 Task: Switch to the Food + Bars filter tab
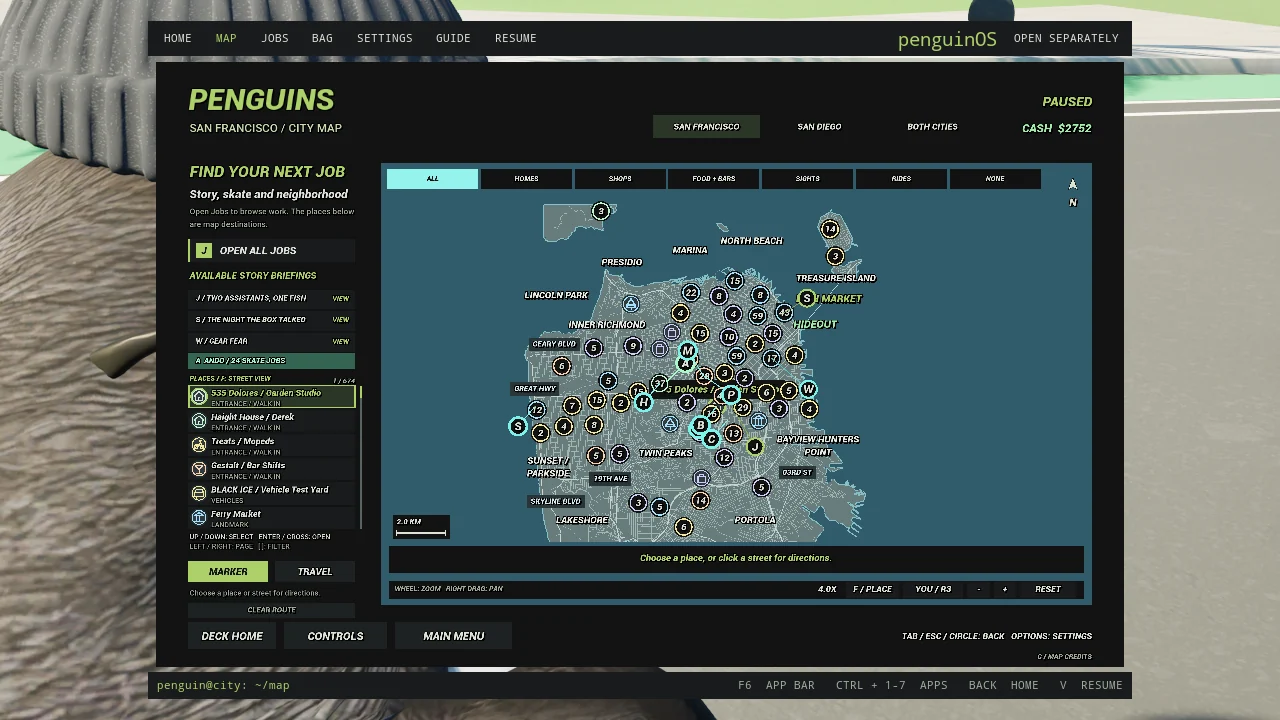pos(714,179)
